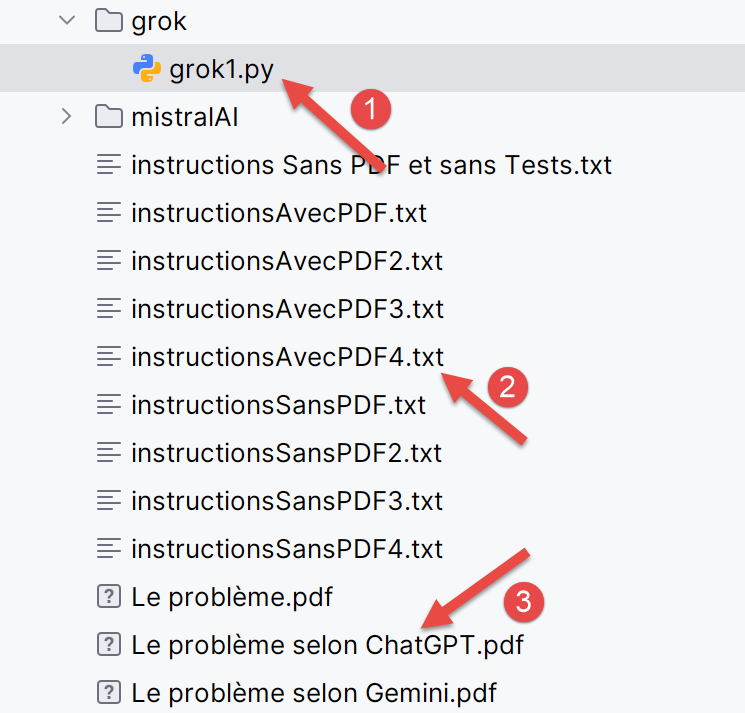Click the Python icon beside grok1.py

pos(147,68)
